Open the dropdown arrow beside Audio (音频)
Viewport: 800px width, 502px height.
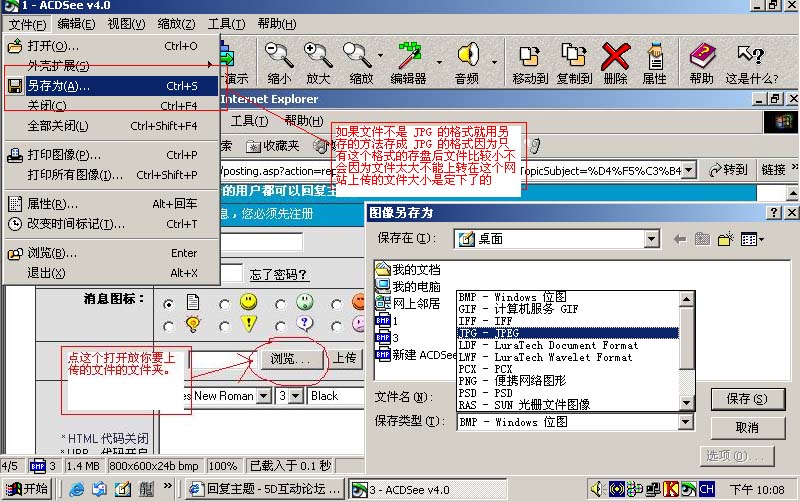pos(494,62)
